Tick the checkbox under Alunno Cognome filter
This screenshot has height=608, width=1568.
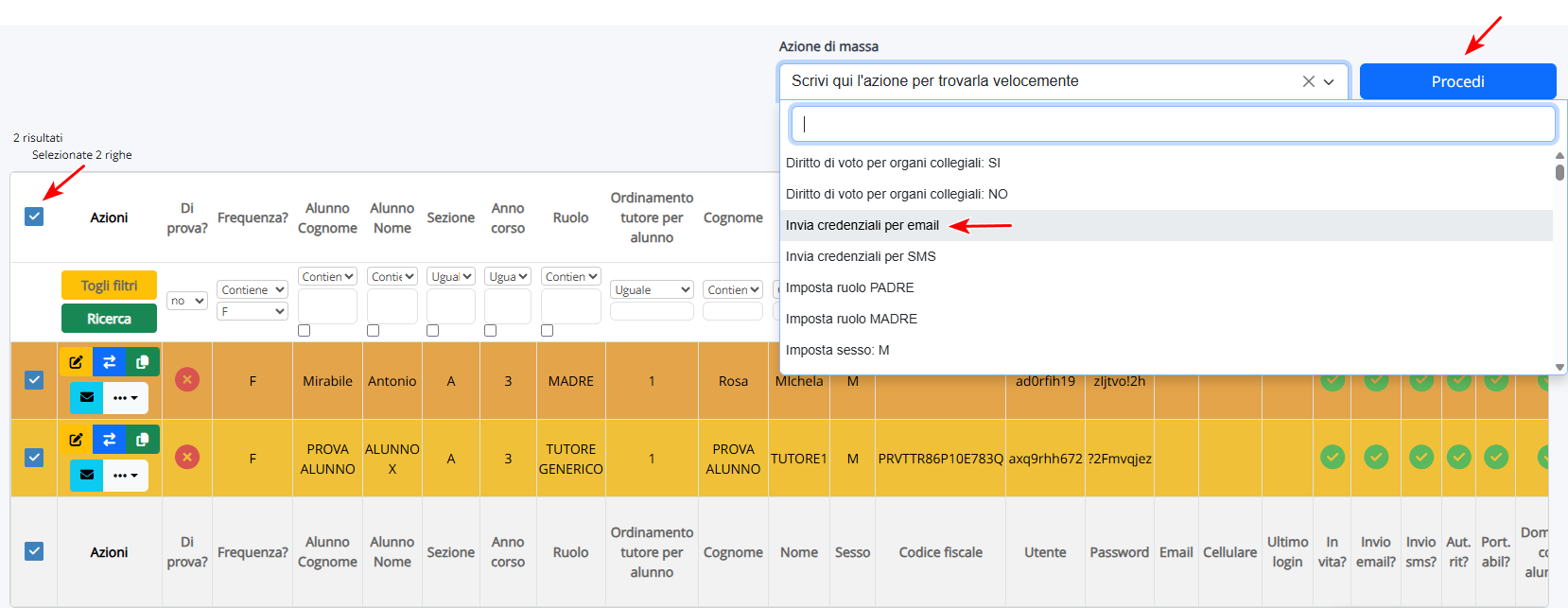pos(304,331)
